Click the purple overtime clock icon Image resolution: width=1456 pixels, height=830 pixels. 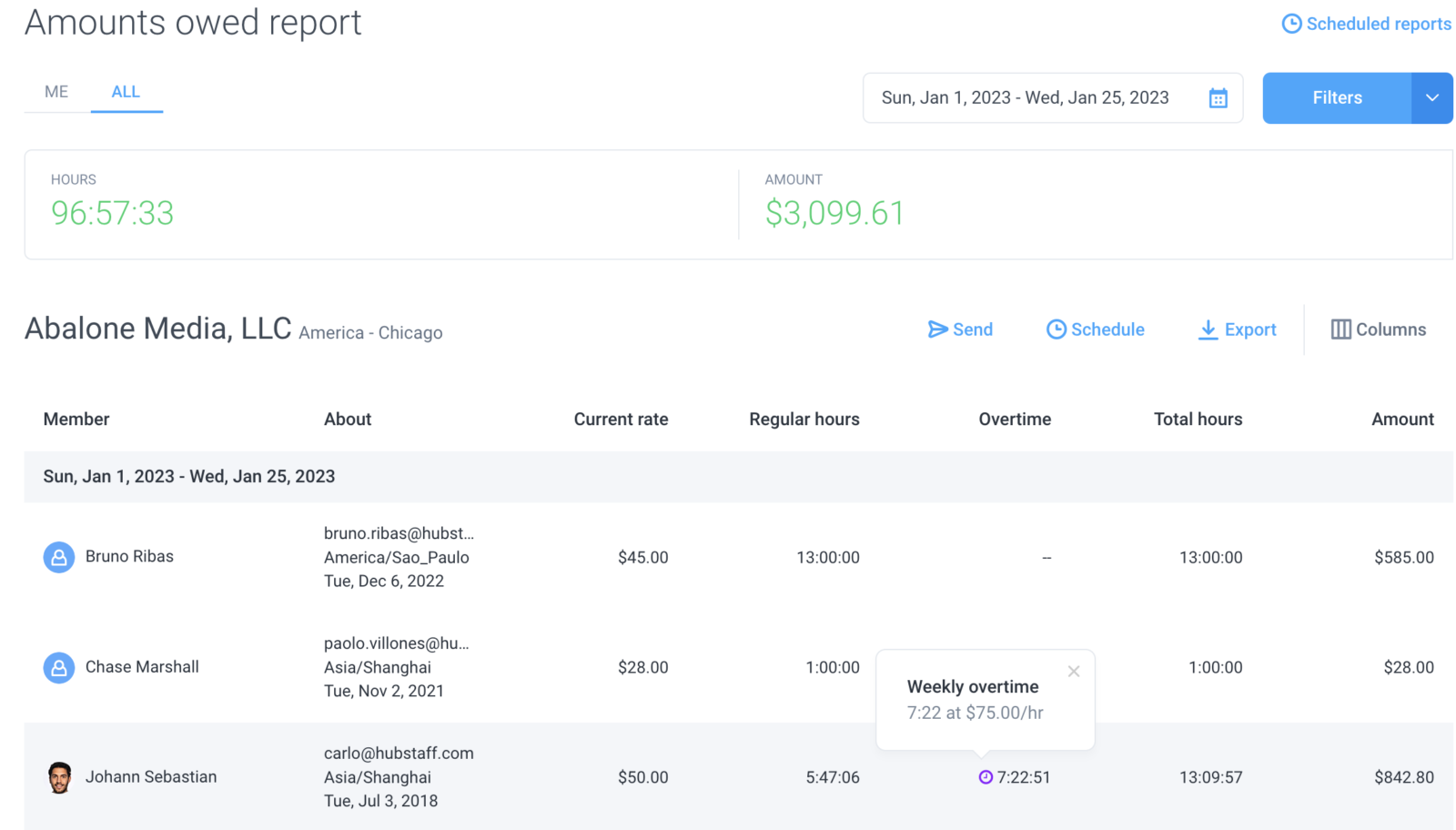pyautogui.click(x=985, y=777)
